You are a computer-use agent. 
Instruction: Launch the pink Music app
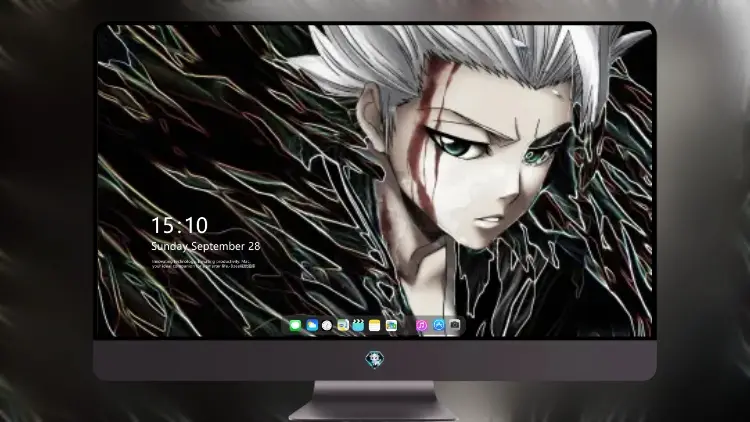click(421, 326)
